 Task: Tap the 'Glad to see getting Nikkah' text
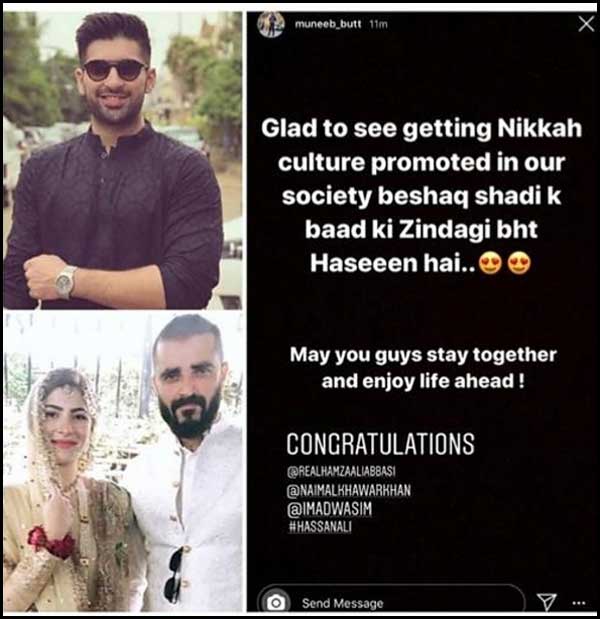(422, 129)
